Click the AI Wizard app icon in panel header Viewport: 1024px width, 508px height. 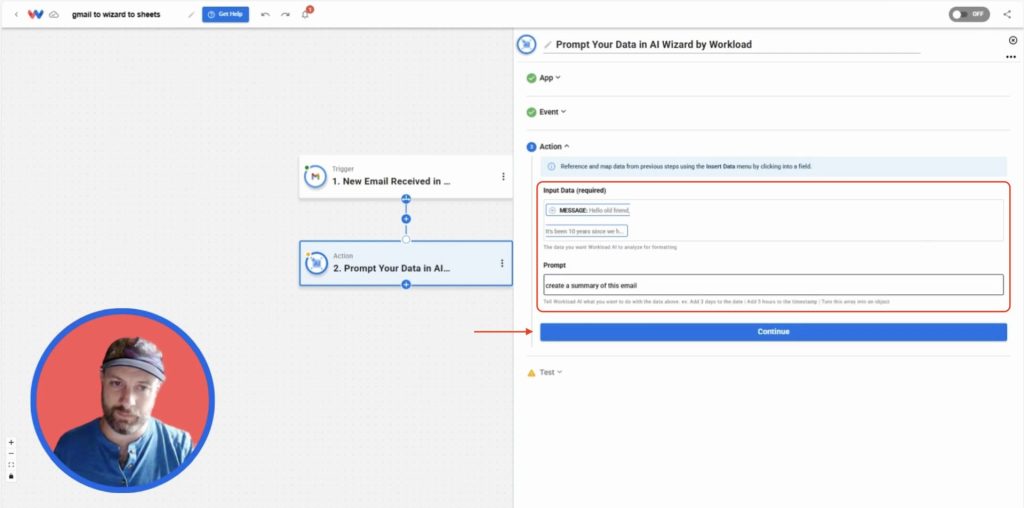pyautogui.click(x=526, y=44)
